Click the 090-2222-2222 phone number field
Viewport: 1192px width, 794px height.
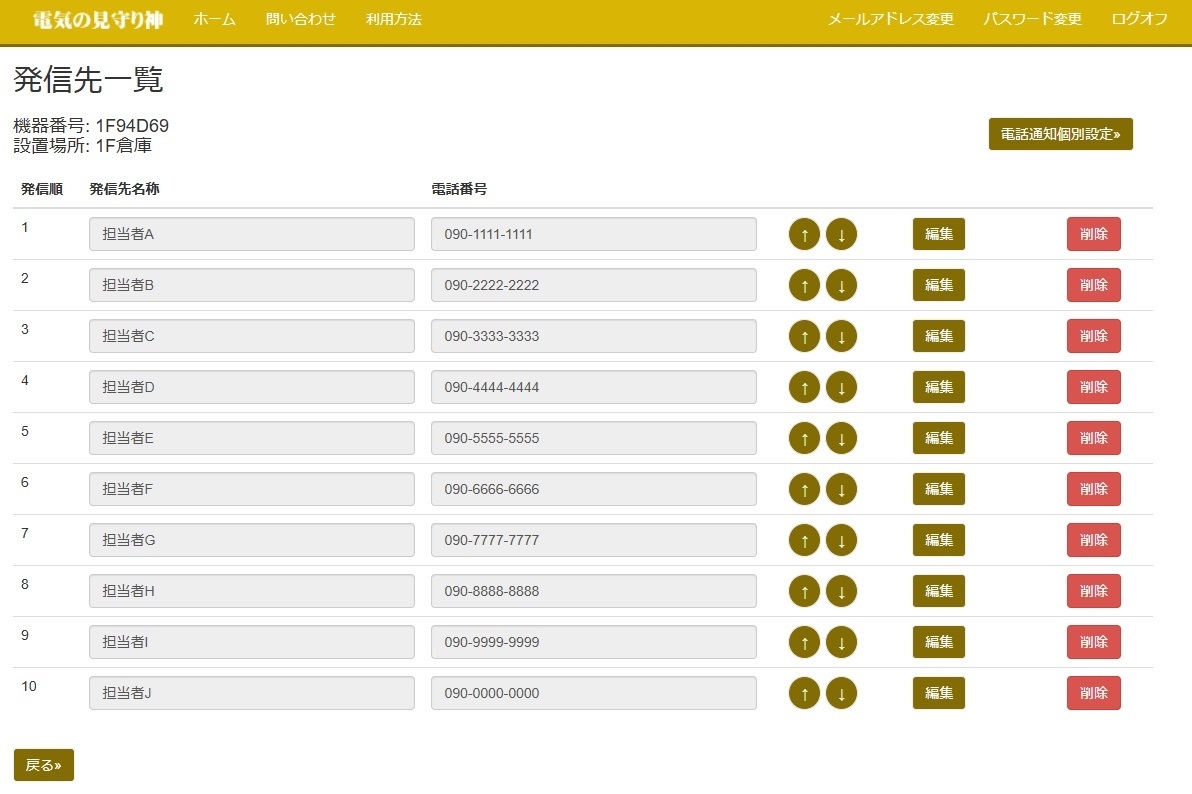pyautogui.click(x=593, y=285)
